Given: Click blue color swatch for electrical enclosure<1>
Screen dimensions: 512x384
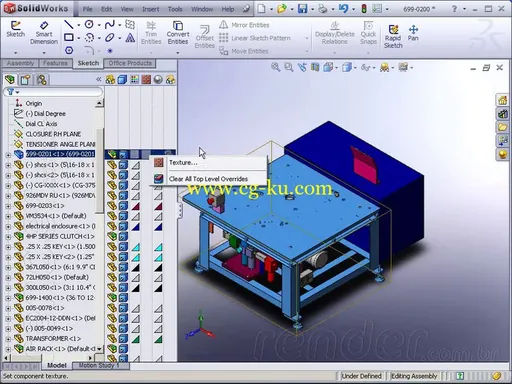Looking at the screenshot, I should pyautogui.click(x=135, y=227).
